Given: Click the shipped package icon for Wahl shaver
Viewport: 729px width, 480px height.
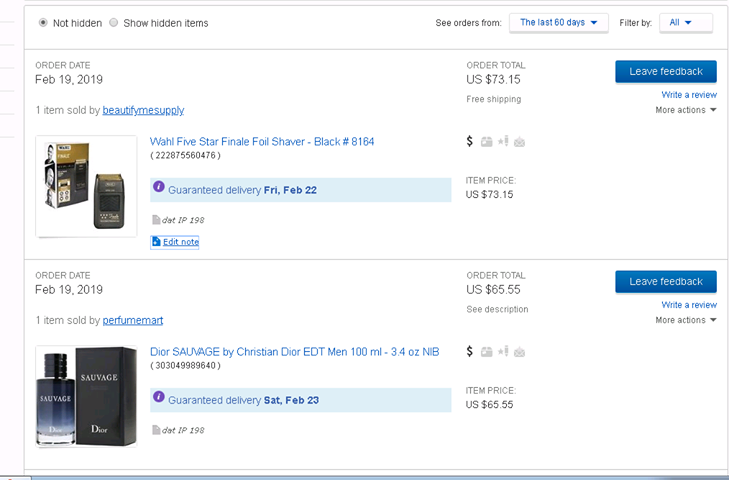Looking at the screenshot, I should pos(486,142).
